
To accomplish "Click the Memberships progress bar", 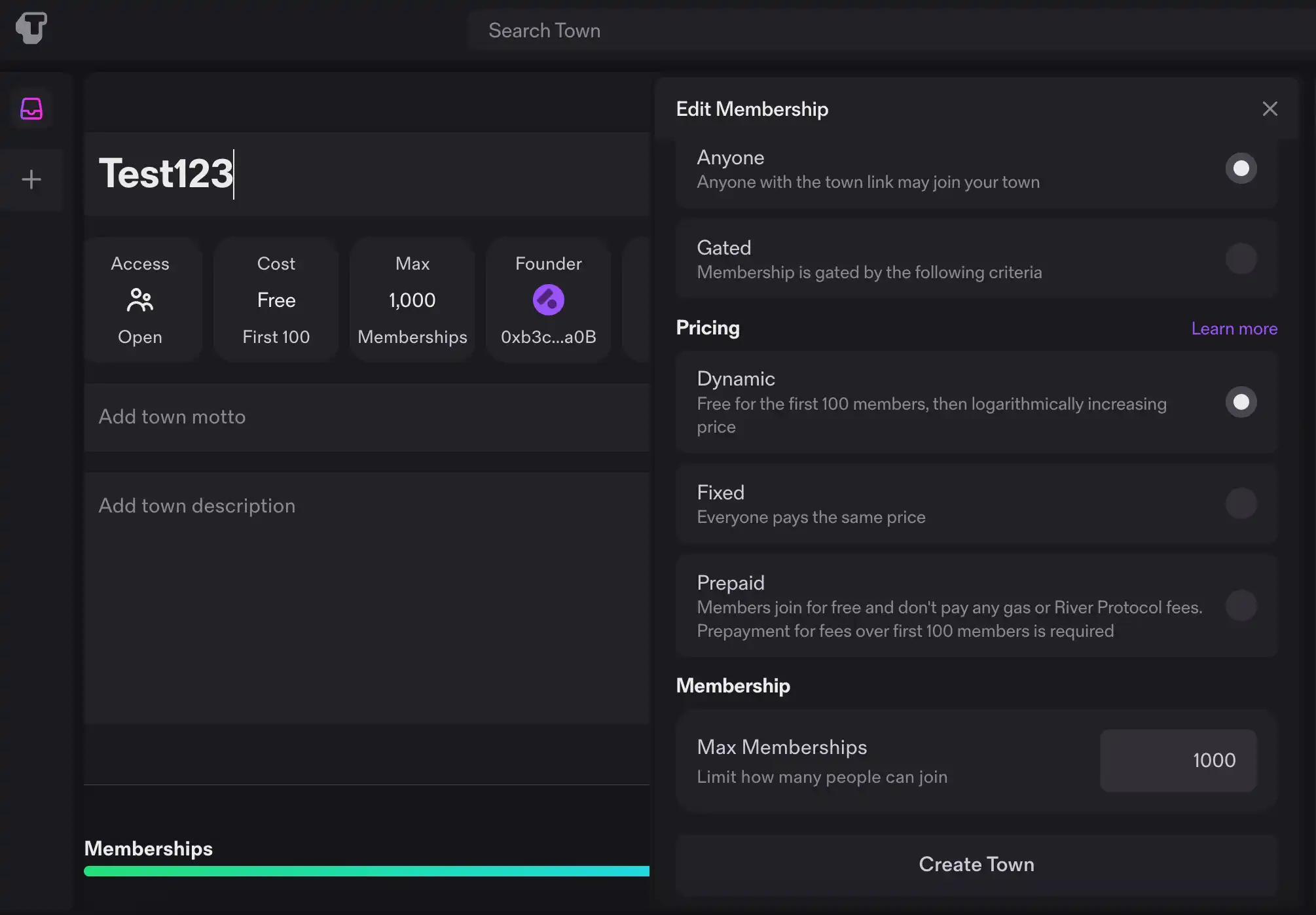I will [367, 871].
